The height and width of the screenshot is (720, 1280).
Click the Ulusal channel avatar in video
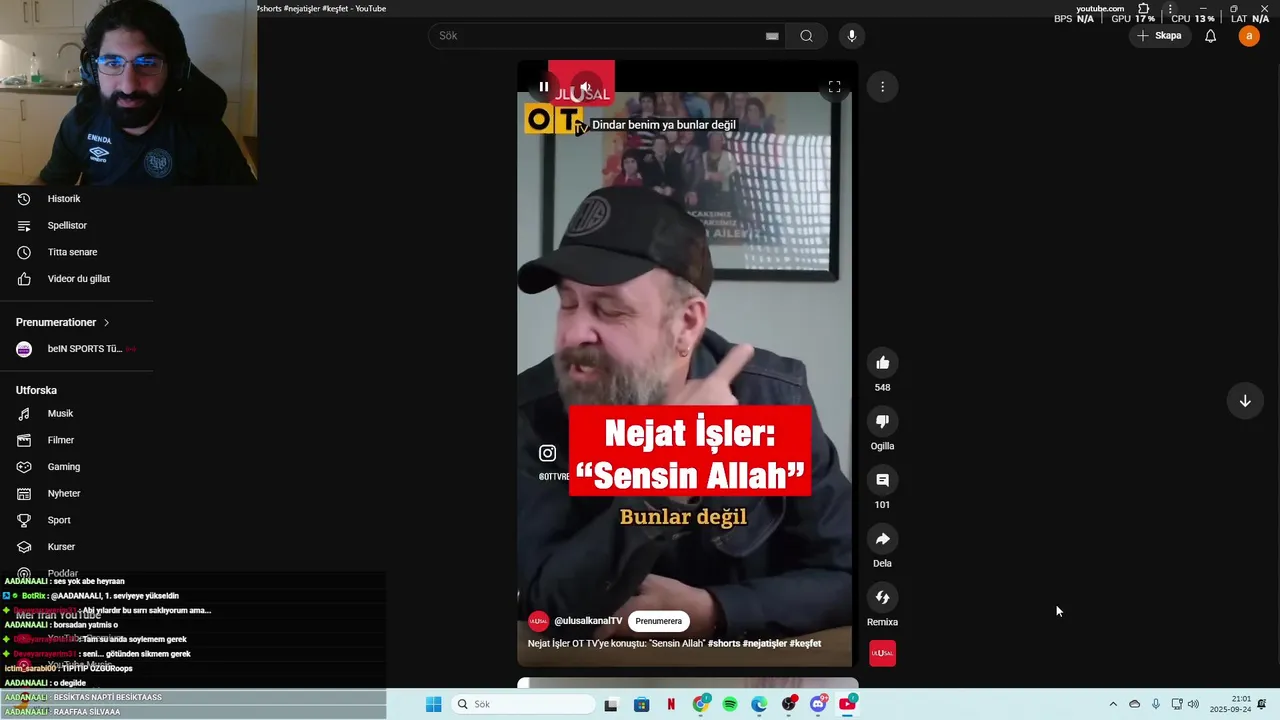coord(538,621)
